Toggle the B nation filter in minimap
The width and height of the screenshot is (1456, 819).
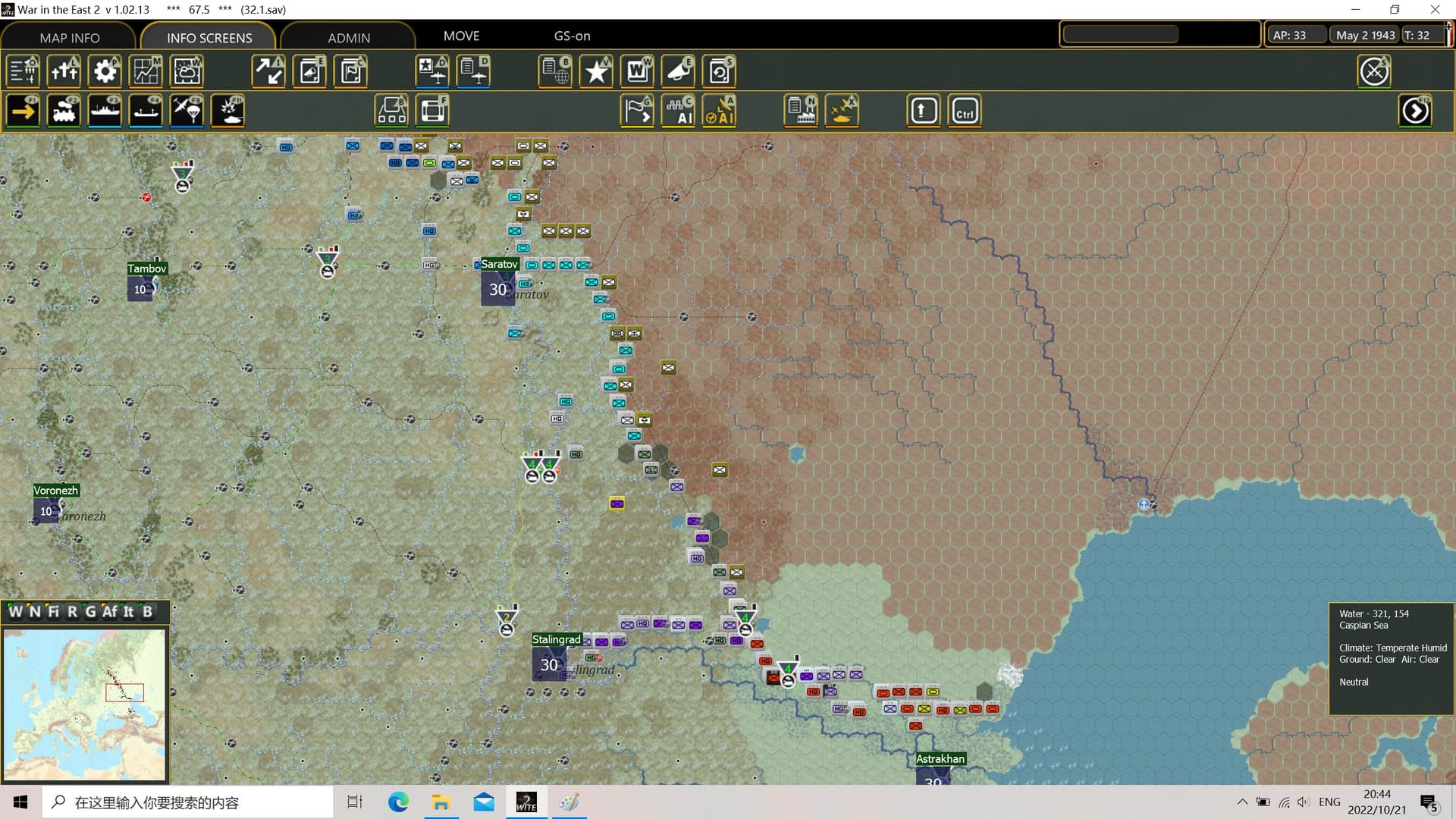pos(147,611)
